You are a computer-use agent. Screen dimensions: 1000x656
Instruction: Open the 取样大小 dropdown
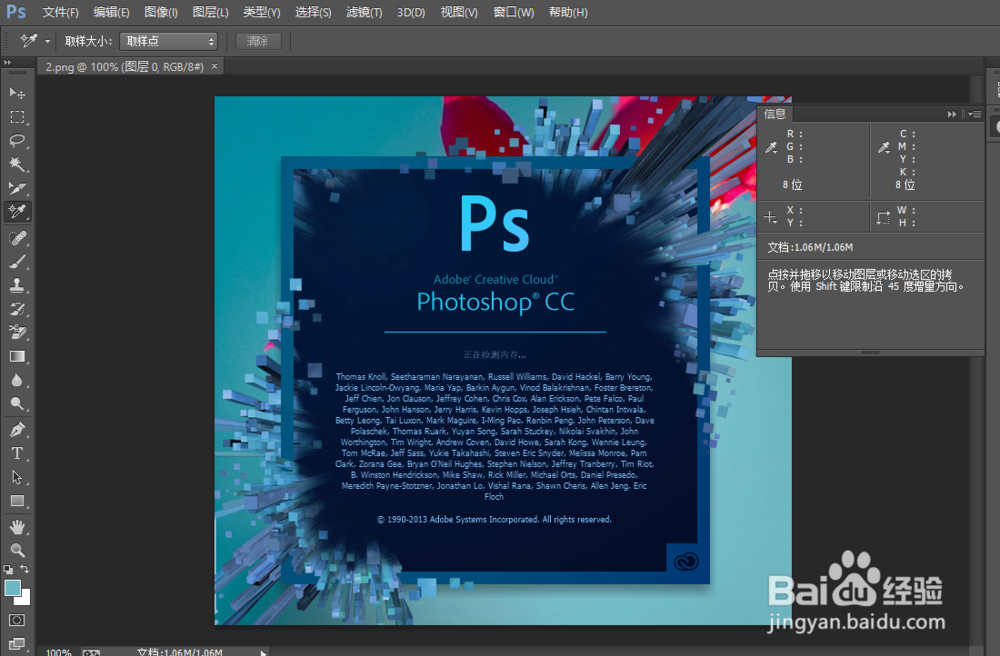tap(168, 41)
